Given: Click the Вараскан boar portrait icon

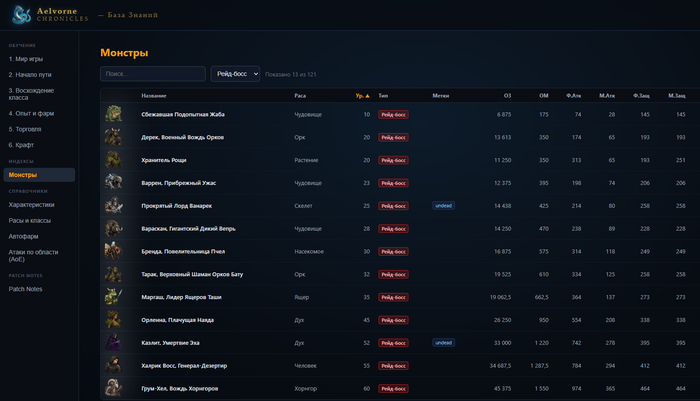Looking at the screenshot, I should (x=113, y=228).
